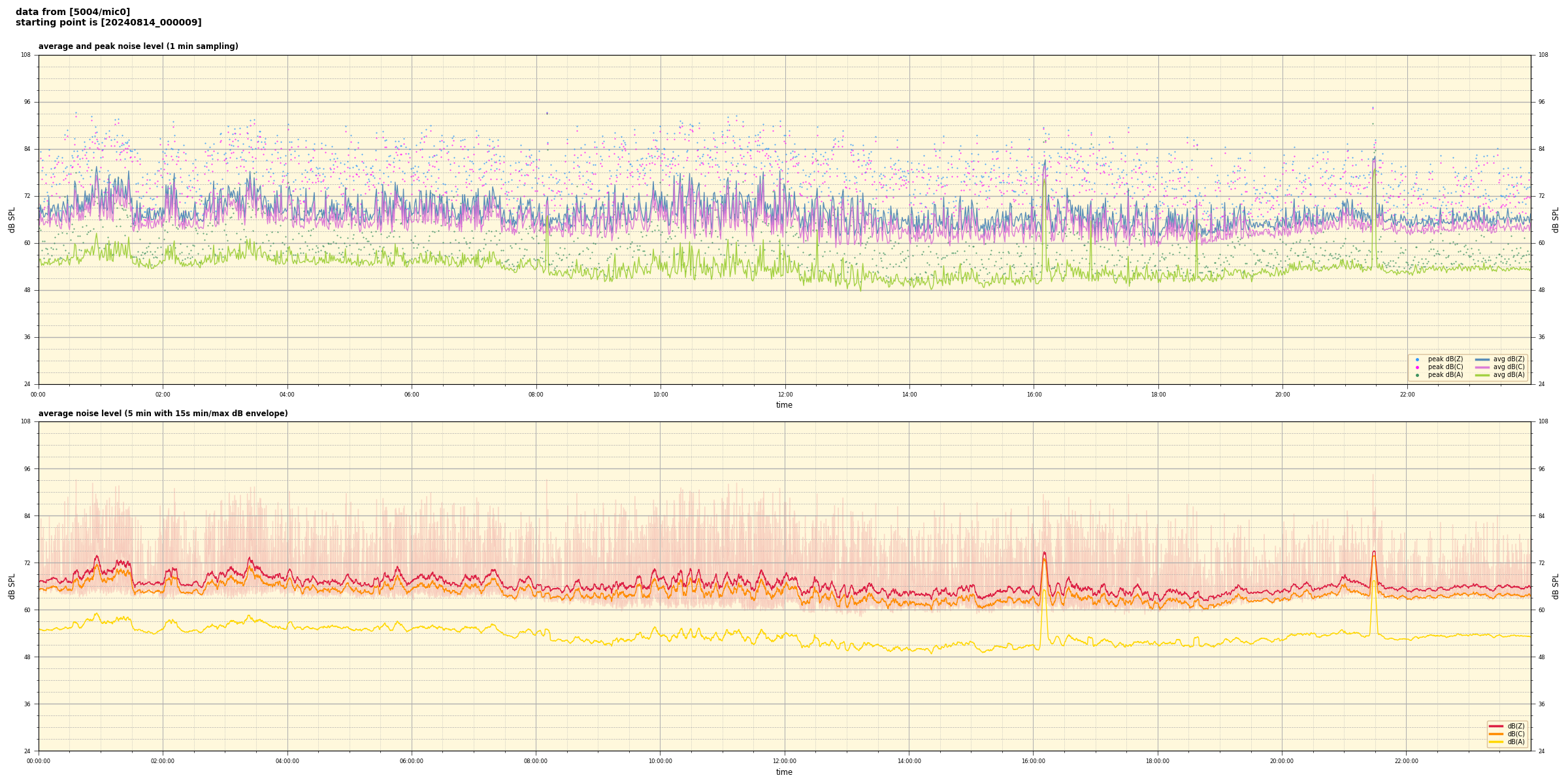Click the red dB(Z) swatch in bottom legend

1495,726
